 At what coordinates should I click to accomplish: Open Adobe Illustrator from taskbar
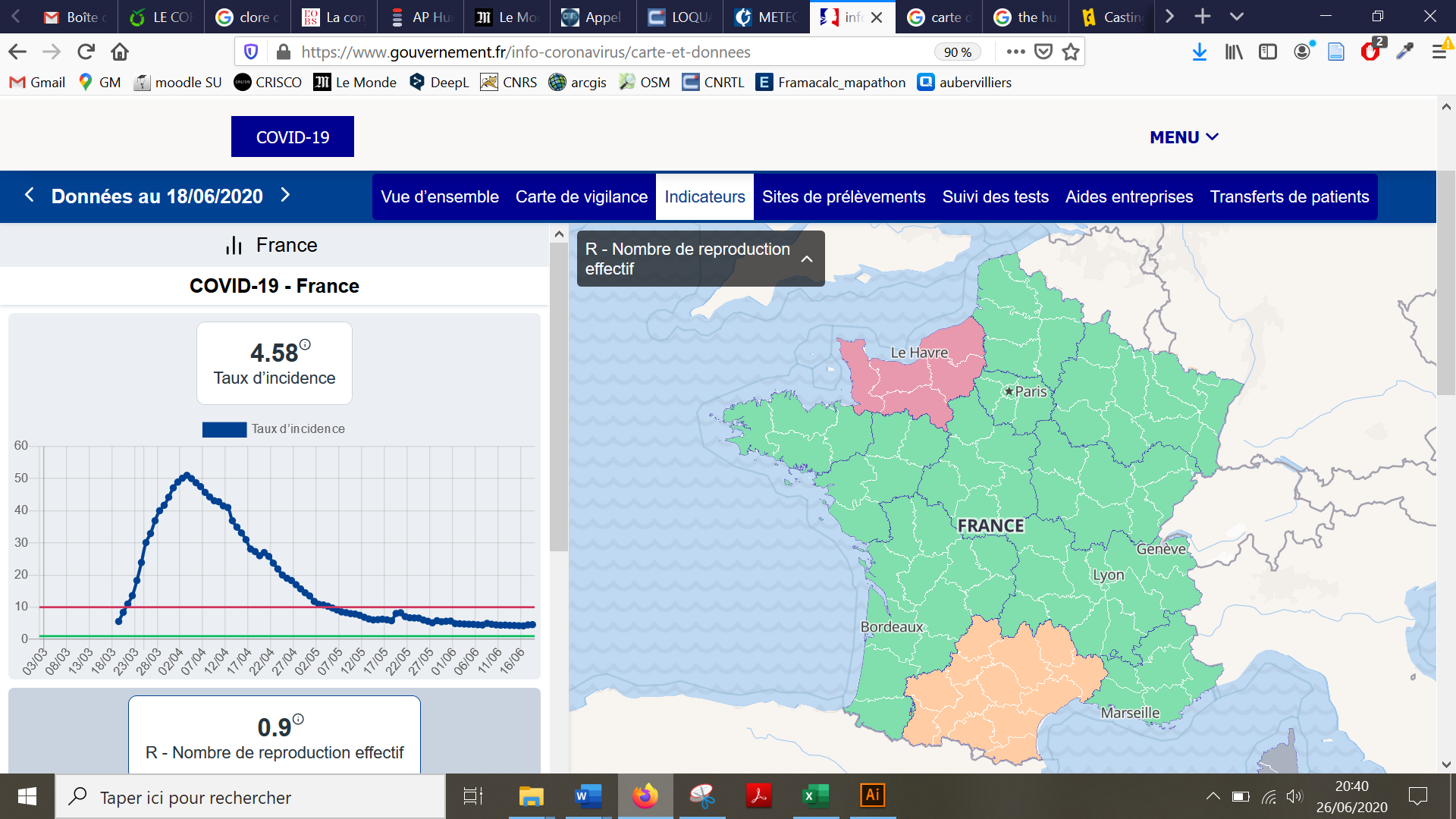(872, 795)
